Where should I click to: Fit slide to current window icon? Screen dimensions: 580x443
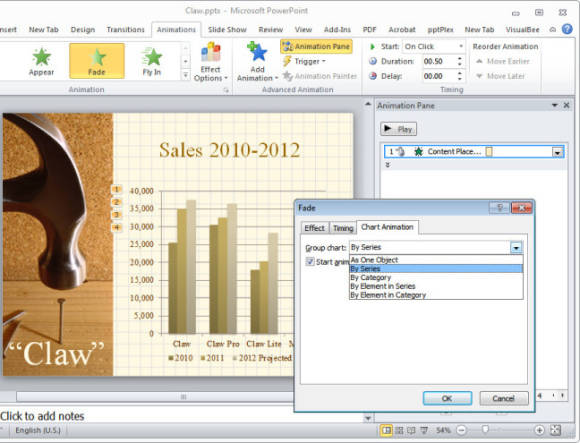click(556, 430)
